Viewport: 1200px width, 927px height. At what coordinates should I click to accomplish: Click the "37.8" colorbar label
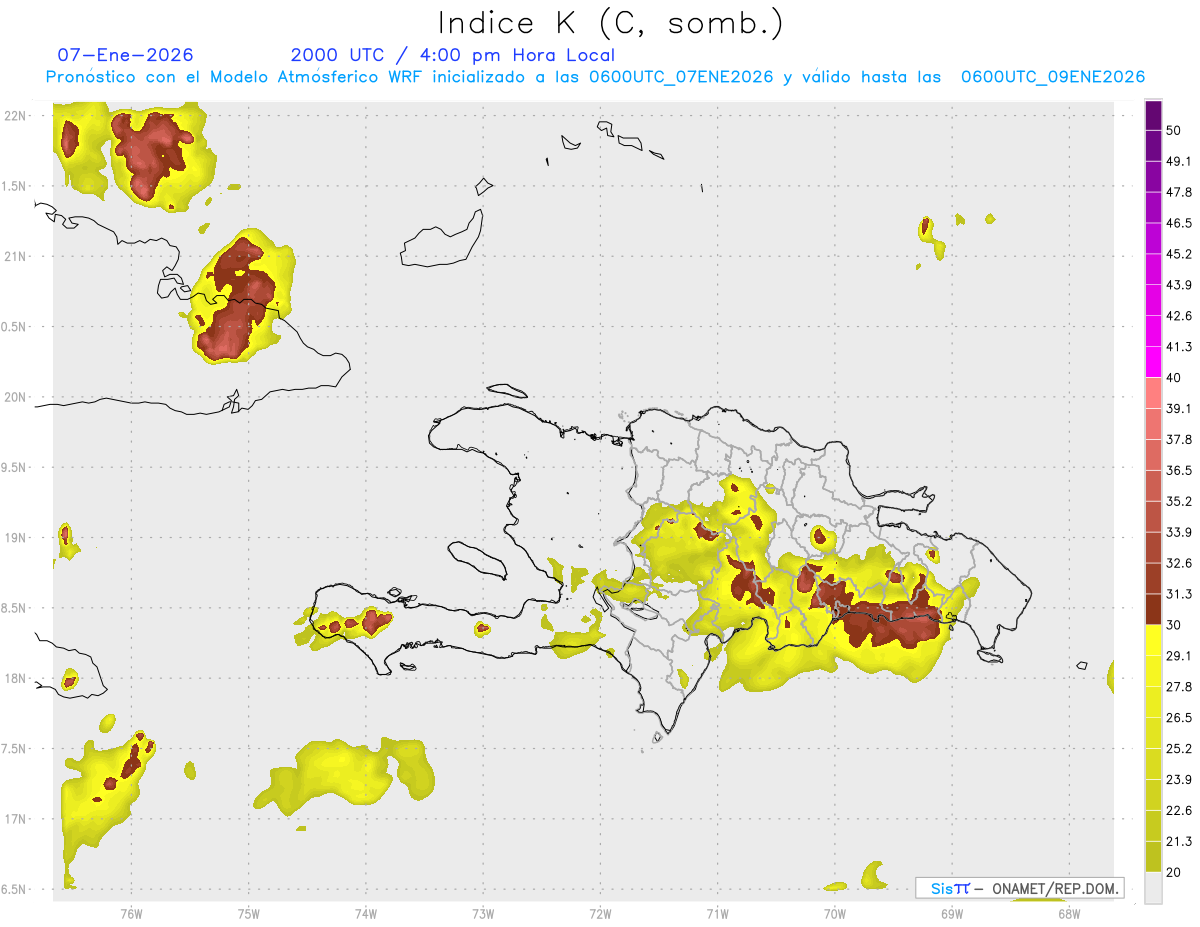click(x=1179, y=440)
